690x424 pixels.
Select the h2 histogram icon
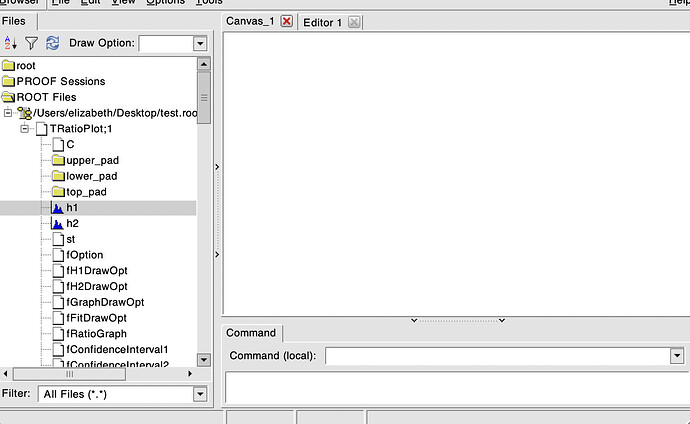(x=57, y=223)
